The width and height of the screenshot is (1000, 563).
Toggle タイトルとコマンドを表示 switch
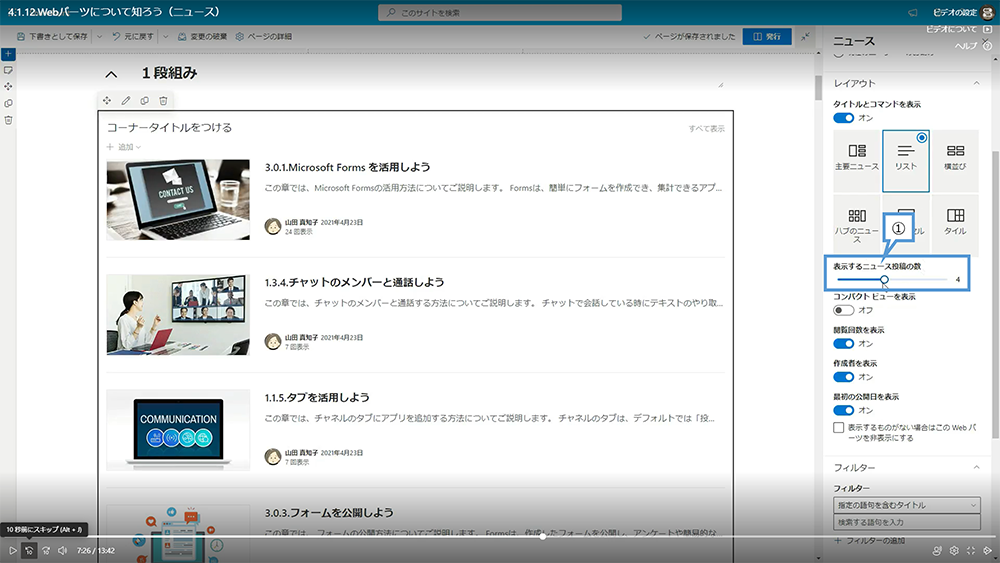click(x=843, y=118)
